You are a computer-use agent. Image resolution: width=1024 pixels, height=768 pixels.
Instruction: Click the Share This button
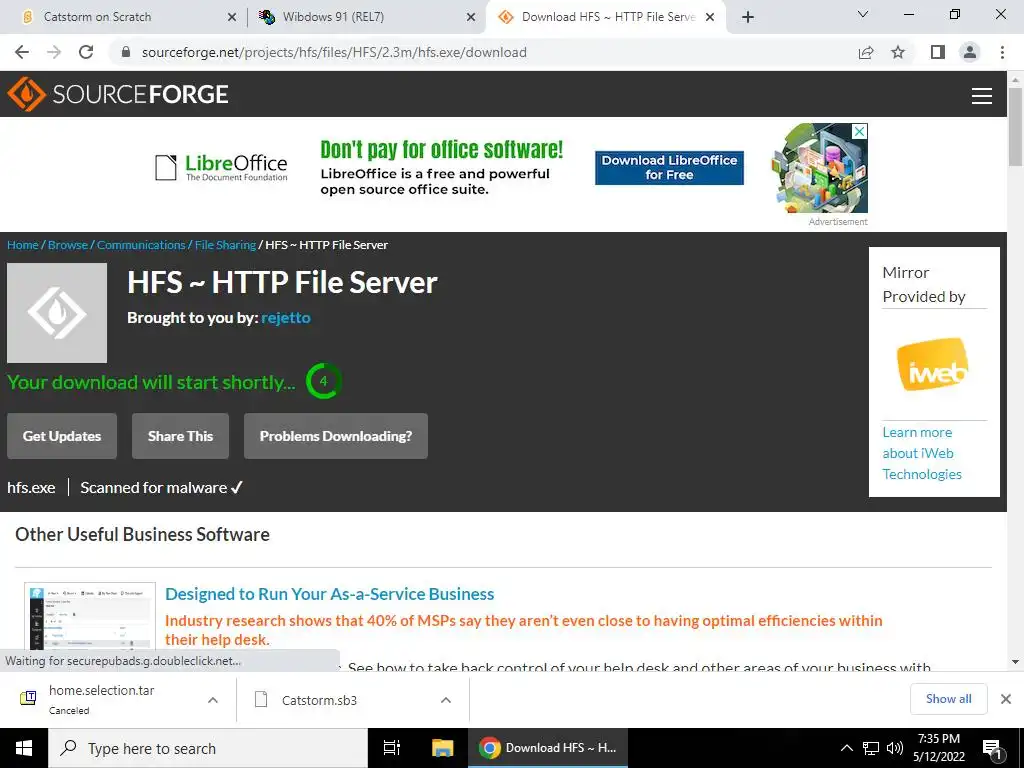point(180,436)
